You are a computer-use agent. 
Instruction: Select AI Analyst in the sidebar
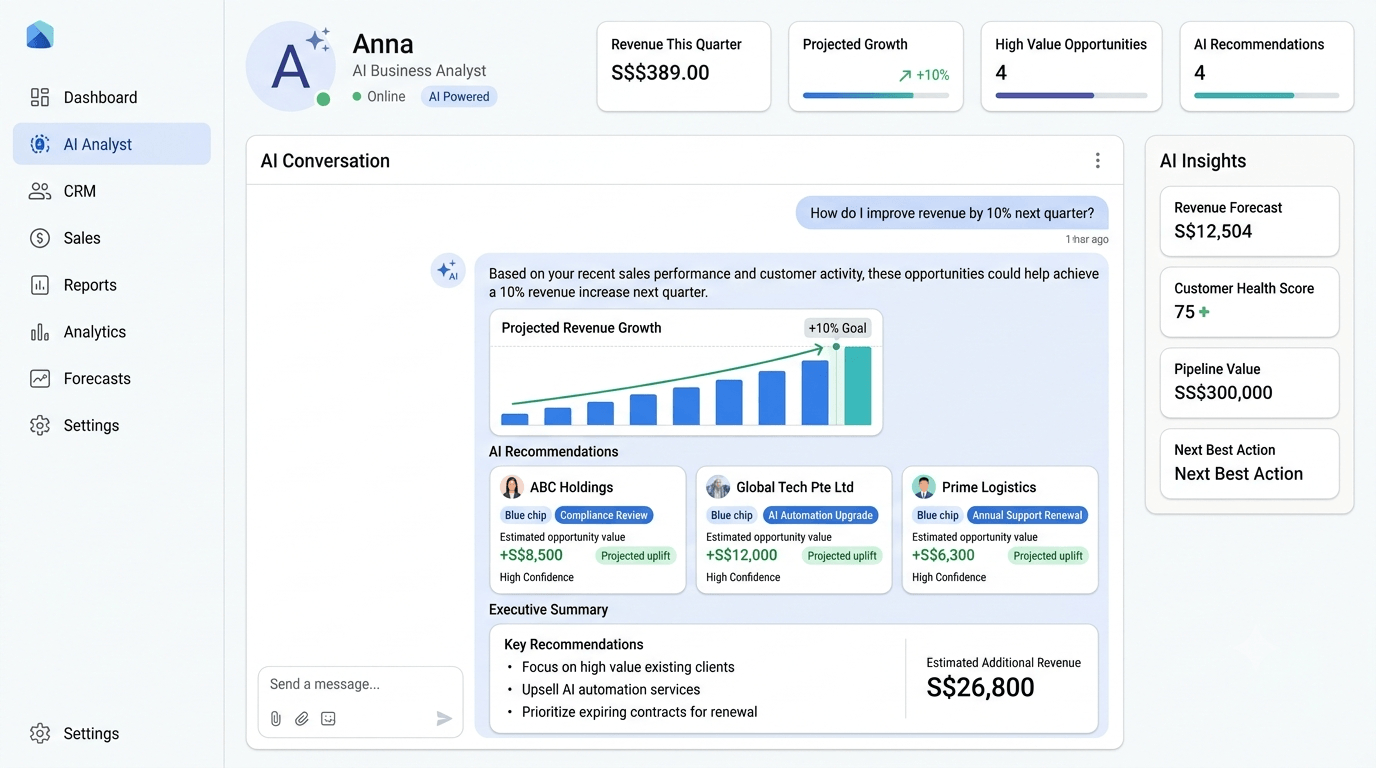point(112,144)
